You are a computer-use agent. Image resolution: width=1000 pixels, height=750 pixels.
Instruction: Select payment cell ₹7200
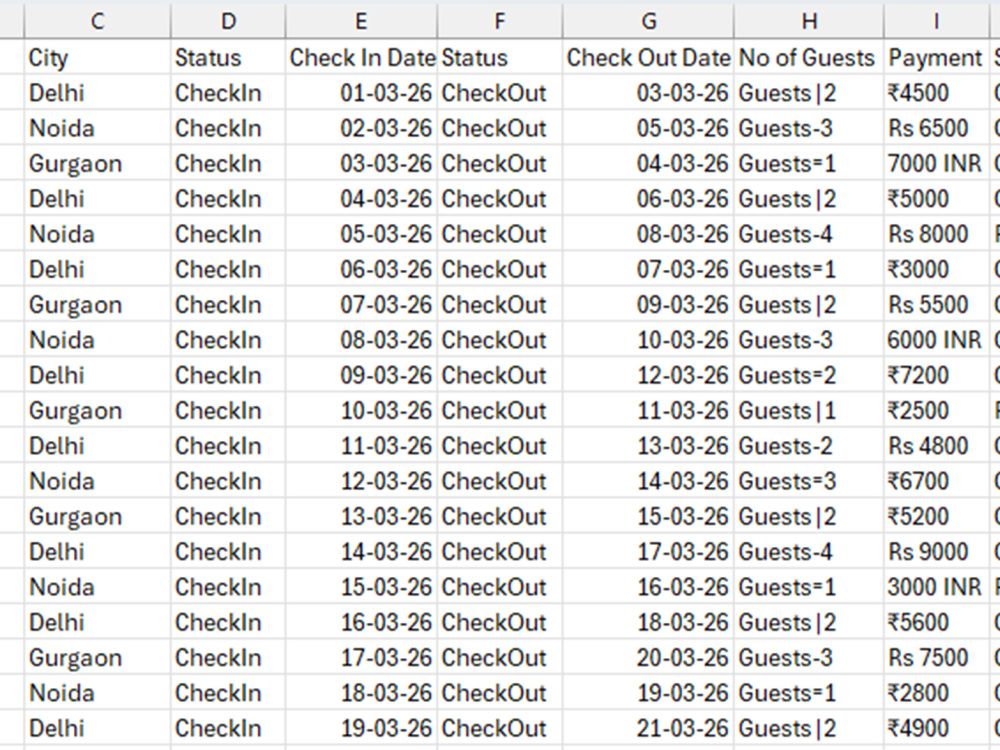(x=936, y=376)
